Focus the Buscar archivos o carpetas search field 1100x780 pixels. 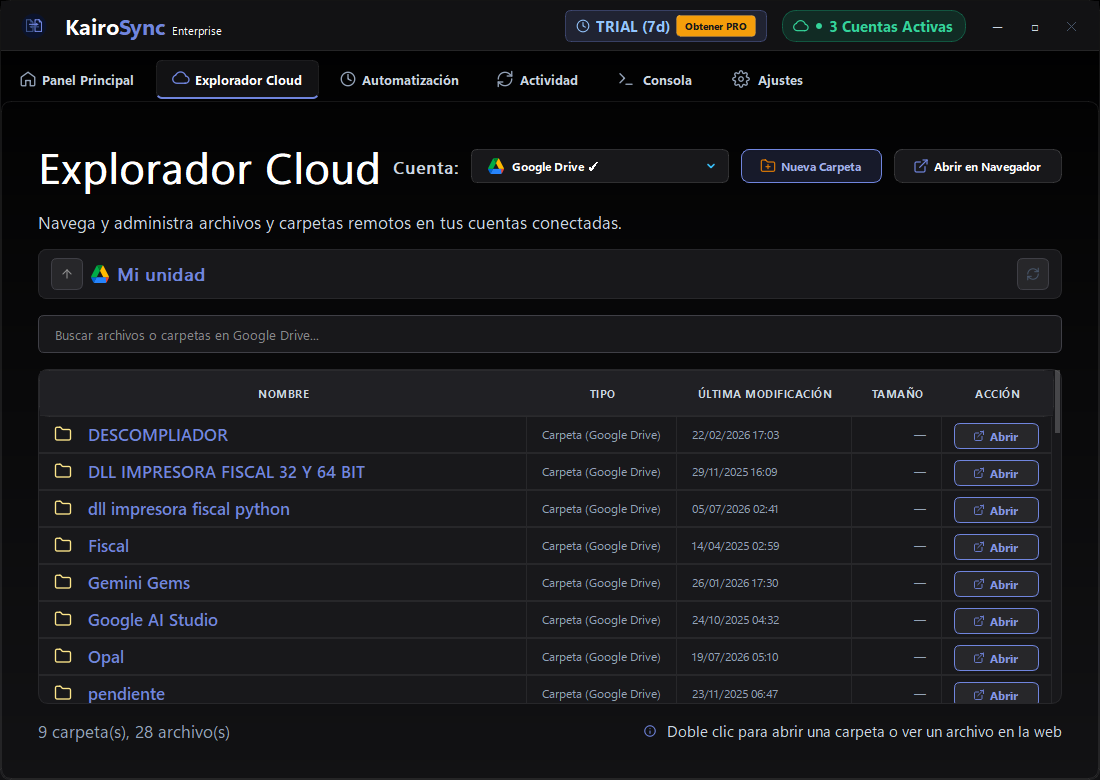(549, 335)
